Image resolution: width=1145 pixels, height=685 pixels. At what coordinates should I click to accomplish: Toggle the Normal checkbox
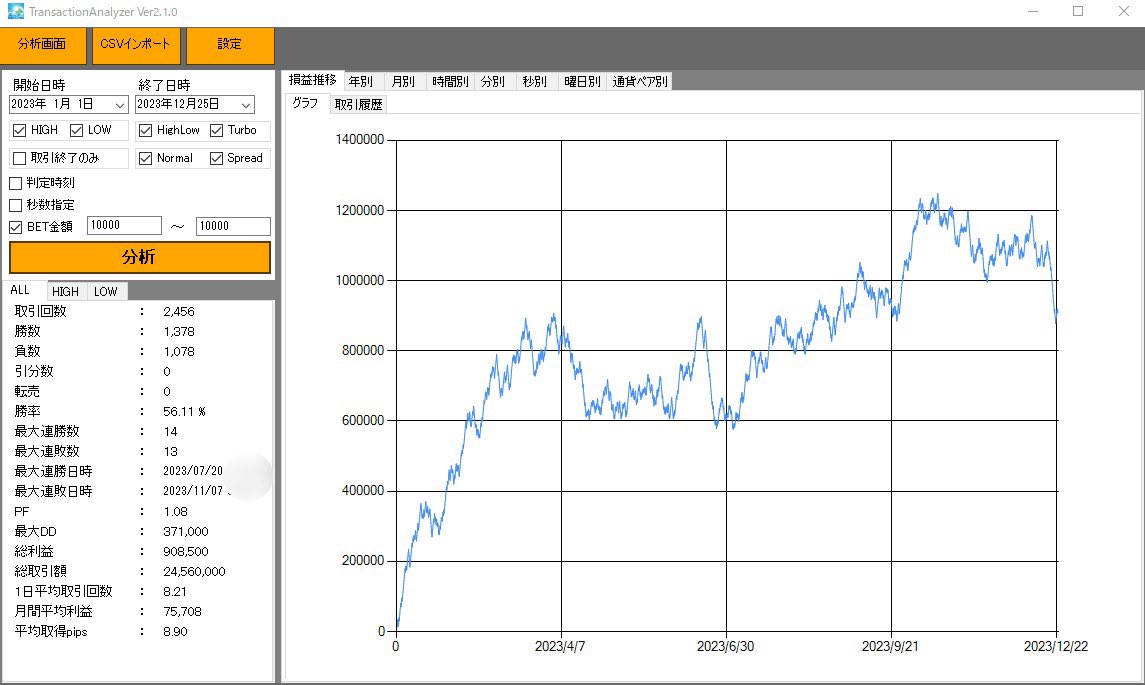[x=145, y=158]
